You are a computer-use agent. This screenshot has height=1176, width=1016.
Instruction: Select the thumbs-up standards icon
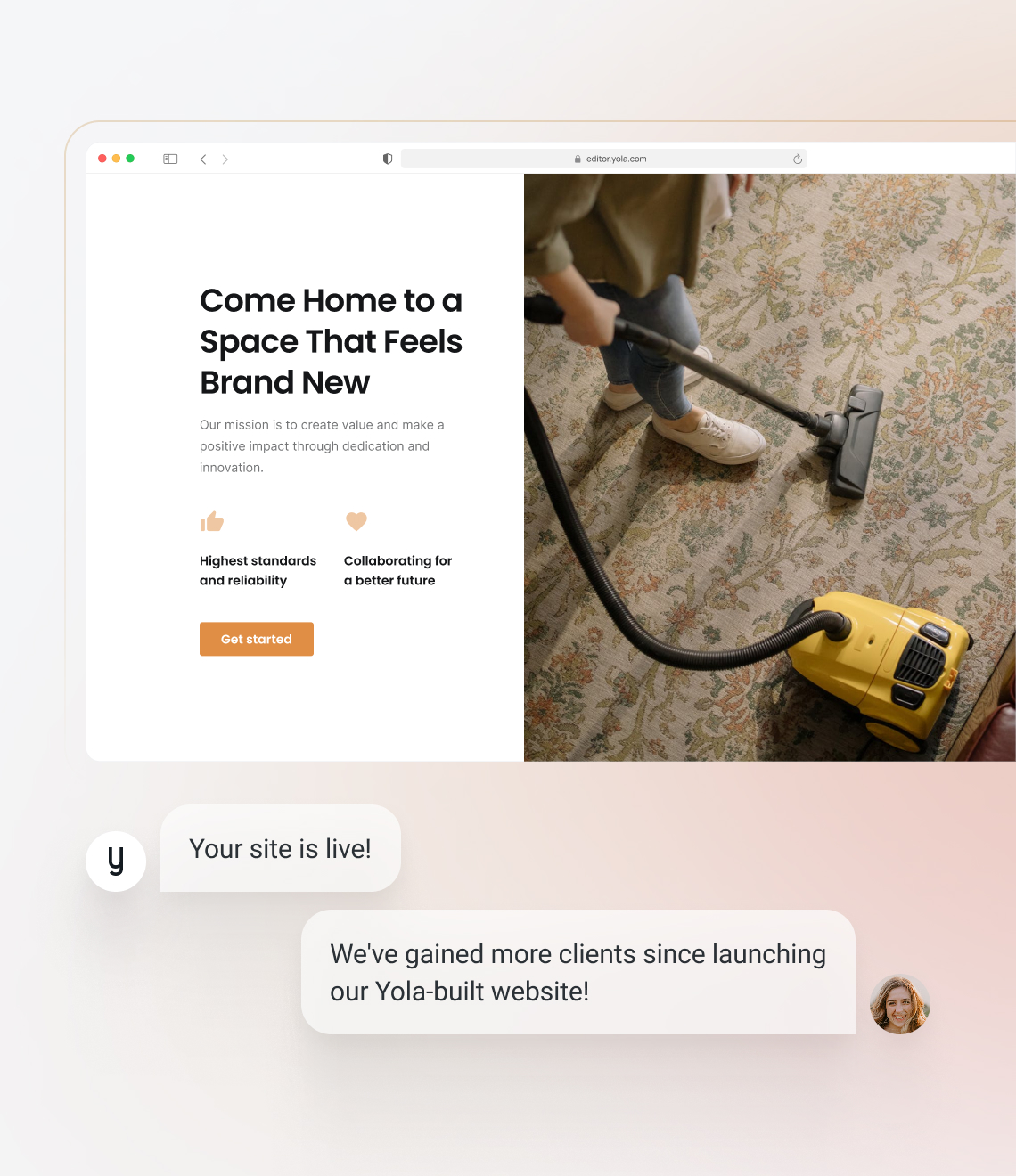212,521
